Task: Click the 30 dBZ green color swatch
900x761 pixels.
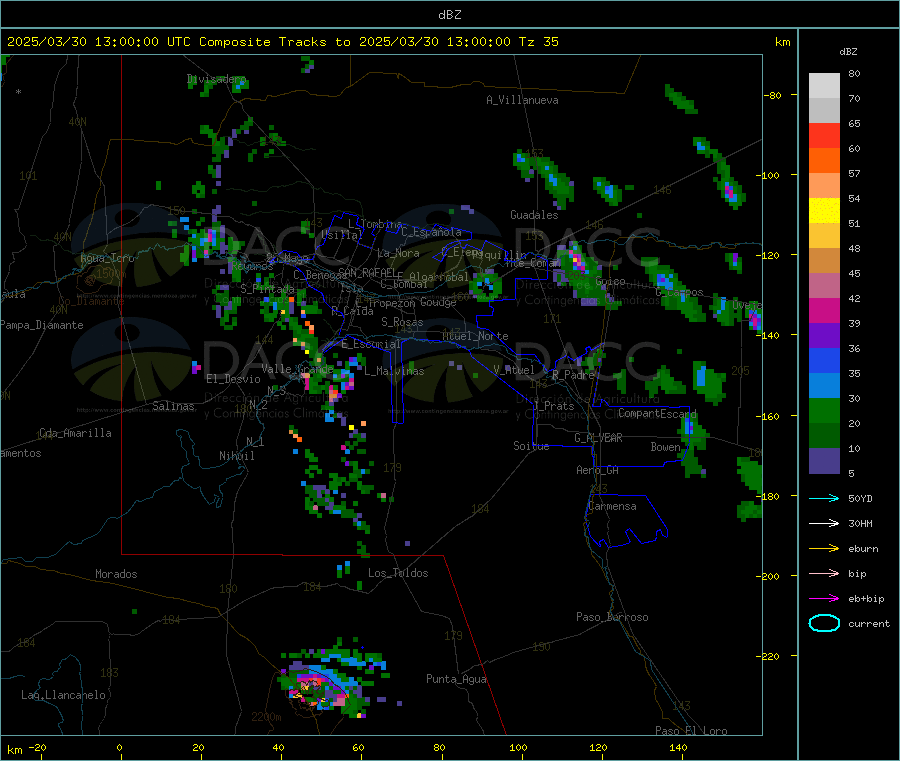Action: pos(824,410)
